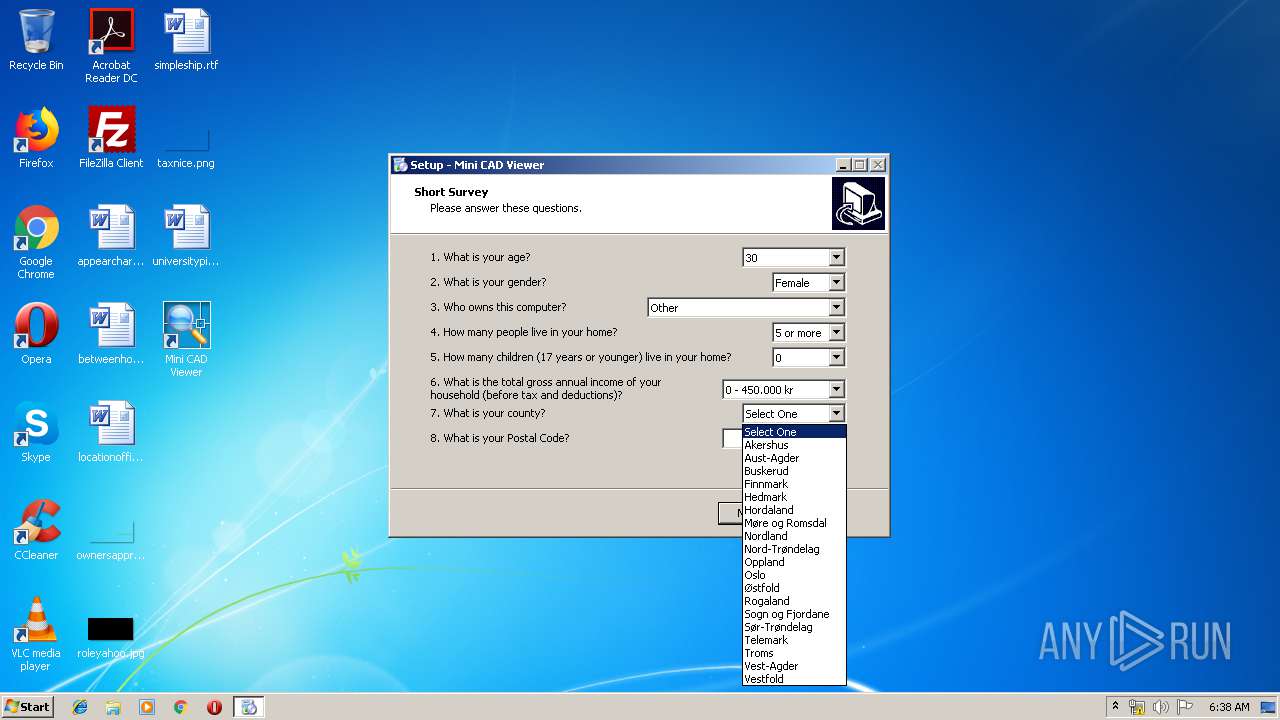The height and width of the screenshot is (720, 1280).
Task: Click the Start button
Action: click(28, 707)
